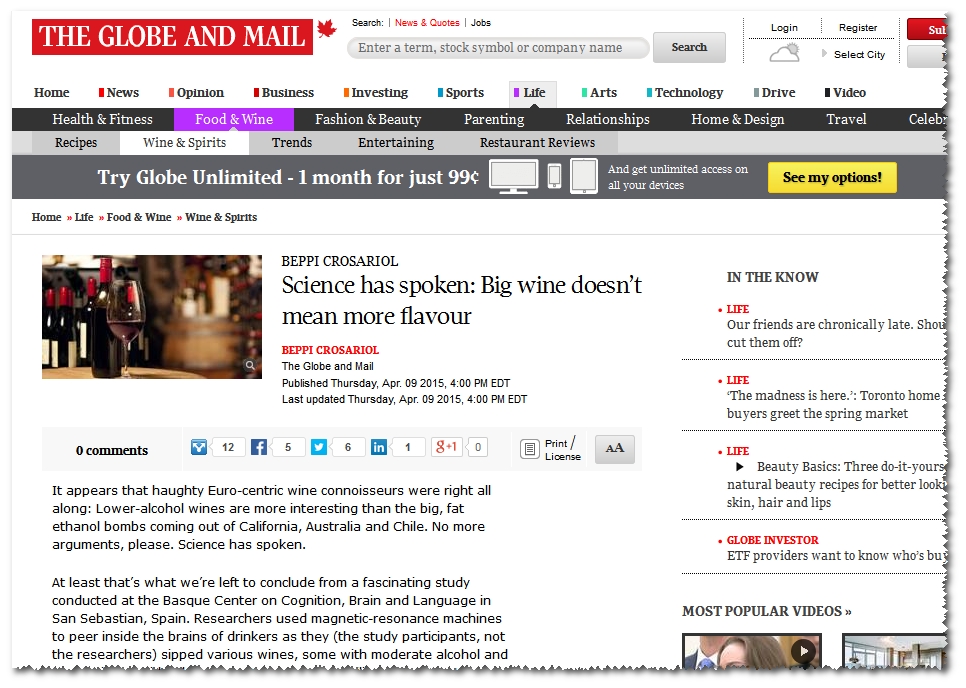Click the 0 comments link

pyautogui.click(x=112, y=450)
